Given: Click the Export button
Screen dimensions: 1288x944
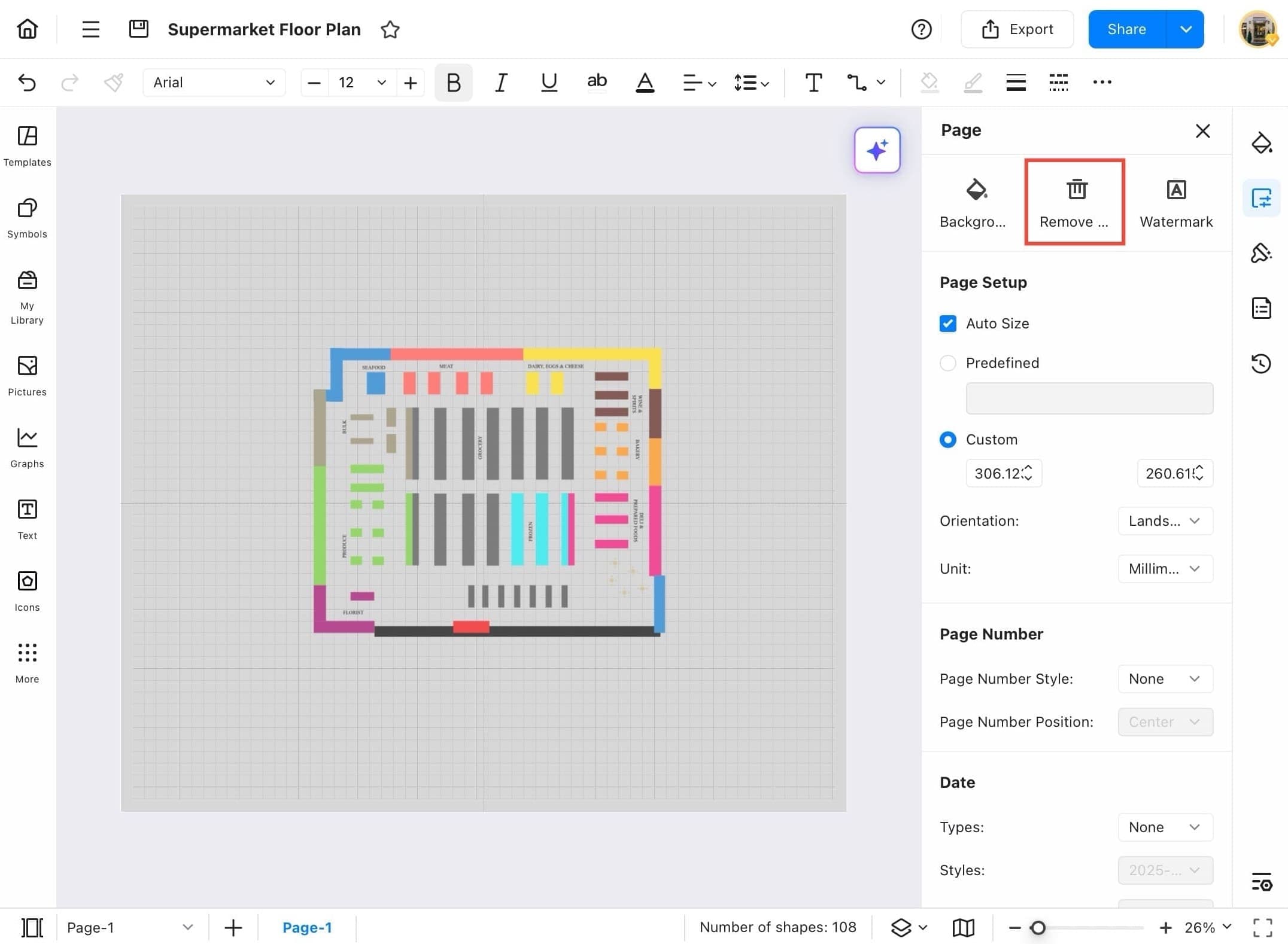Looking at the screenshot, I should [x=1017, y=29].
